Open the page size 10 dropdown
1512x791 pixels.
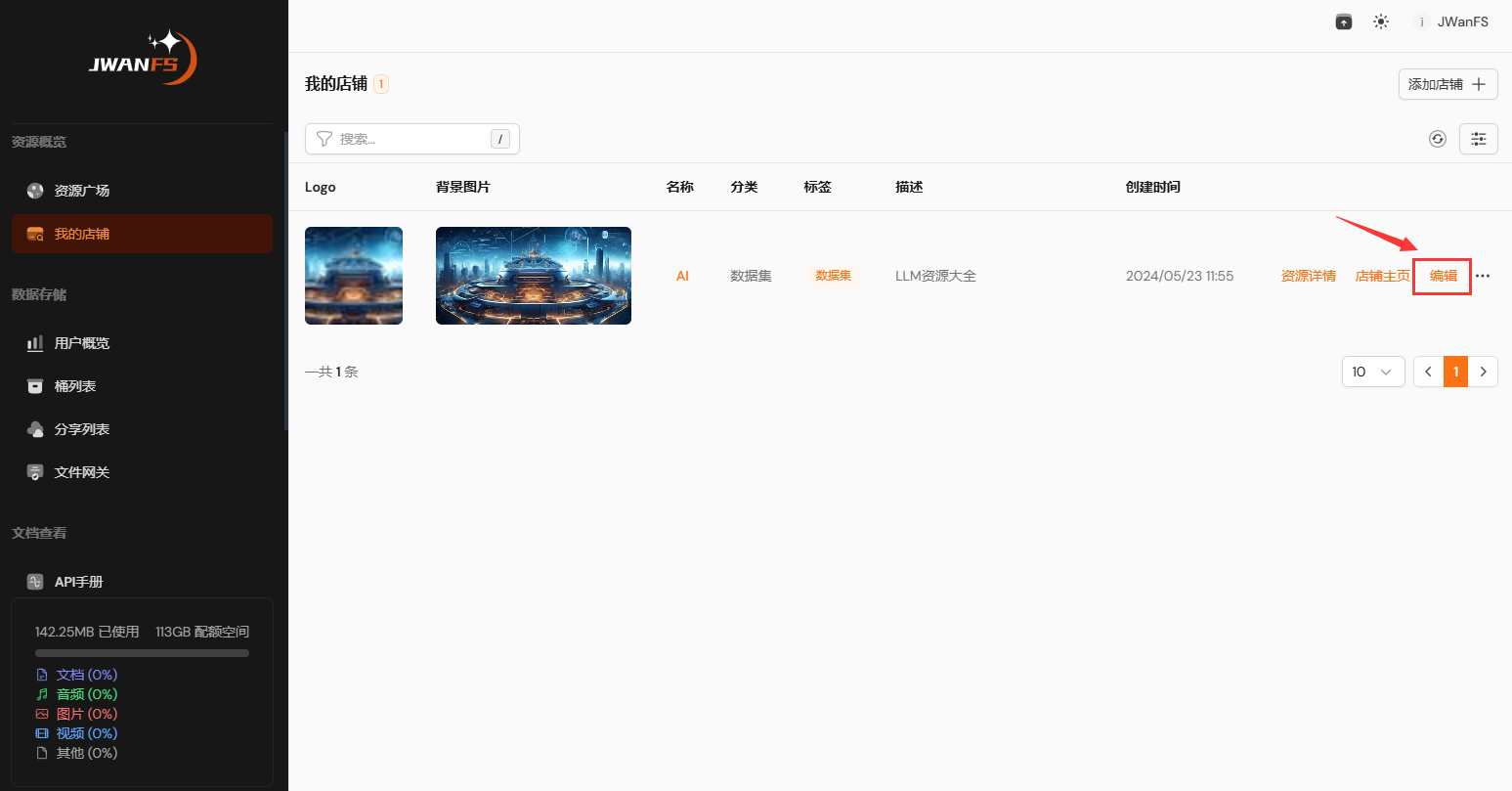(1373, 372)
